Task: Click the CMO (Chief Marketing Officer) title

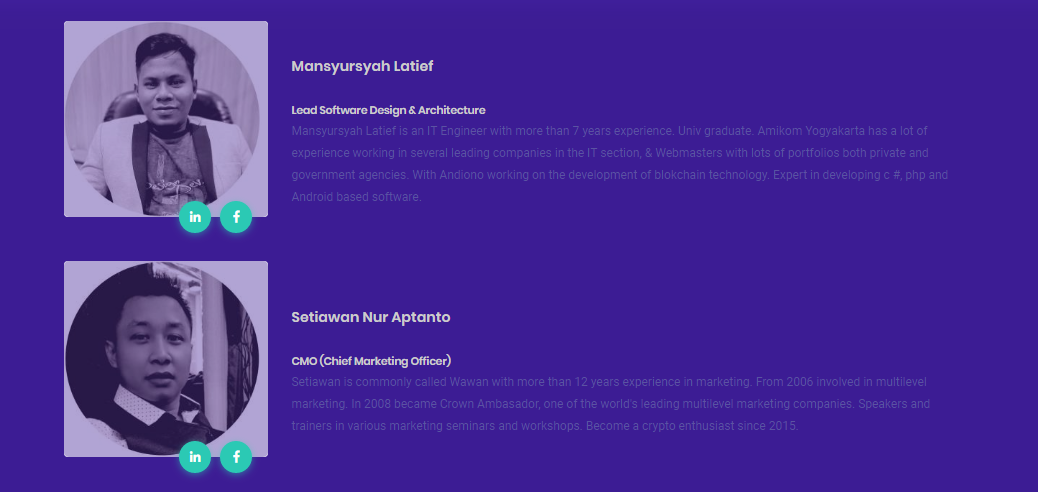Action: [371, 361]
